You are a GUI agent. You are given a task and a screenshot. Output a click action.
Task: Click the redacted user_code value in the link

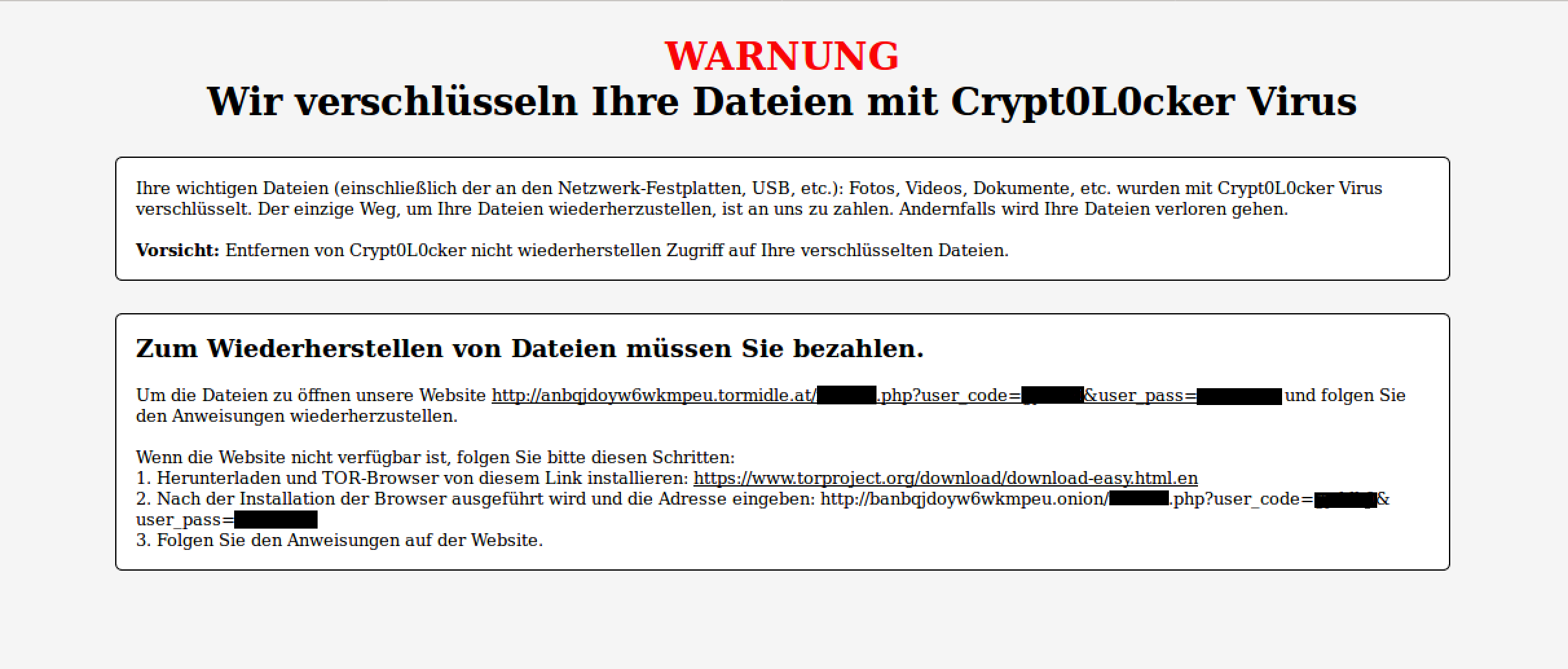point(1052,395)
